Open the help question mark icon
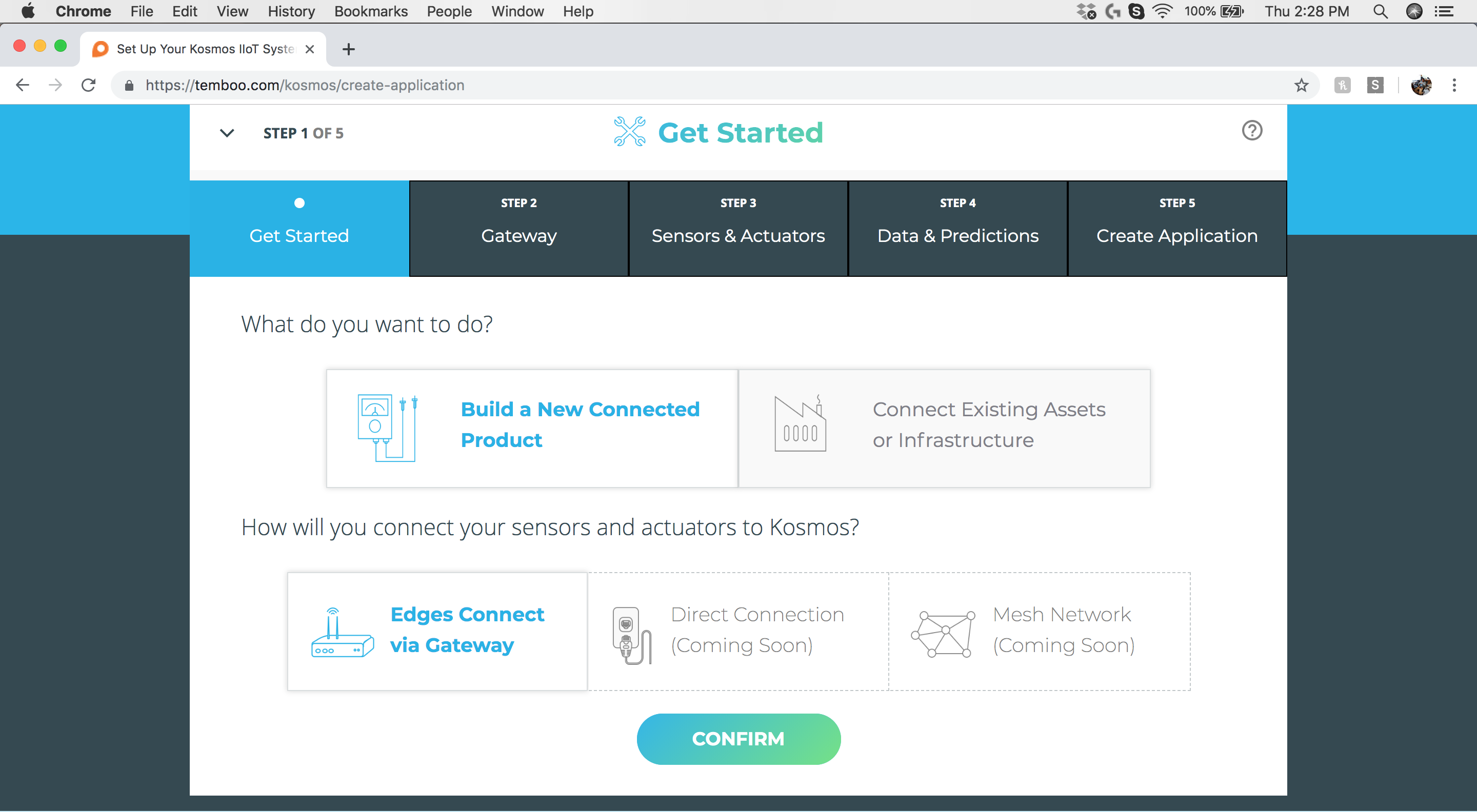Viewport: 1477px width, 812px height. point(1252,131)
